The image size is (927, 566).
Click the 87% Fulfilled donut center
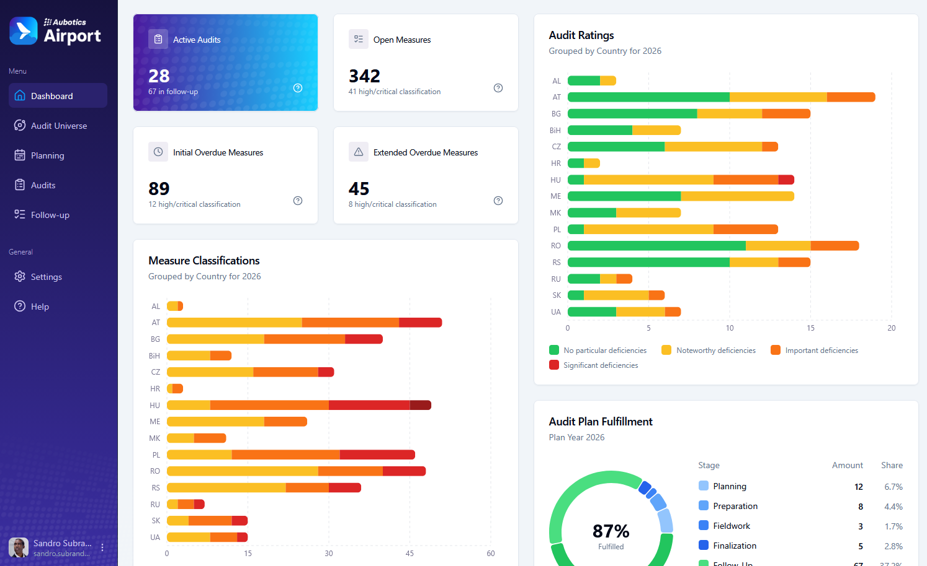pos(611,535)
